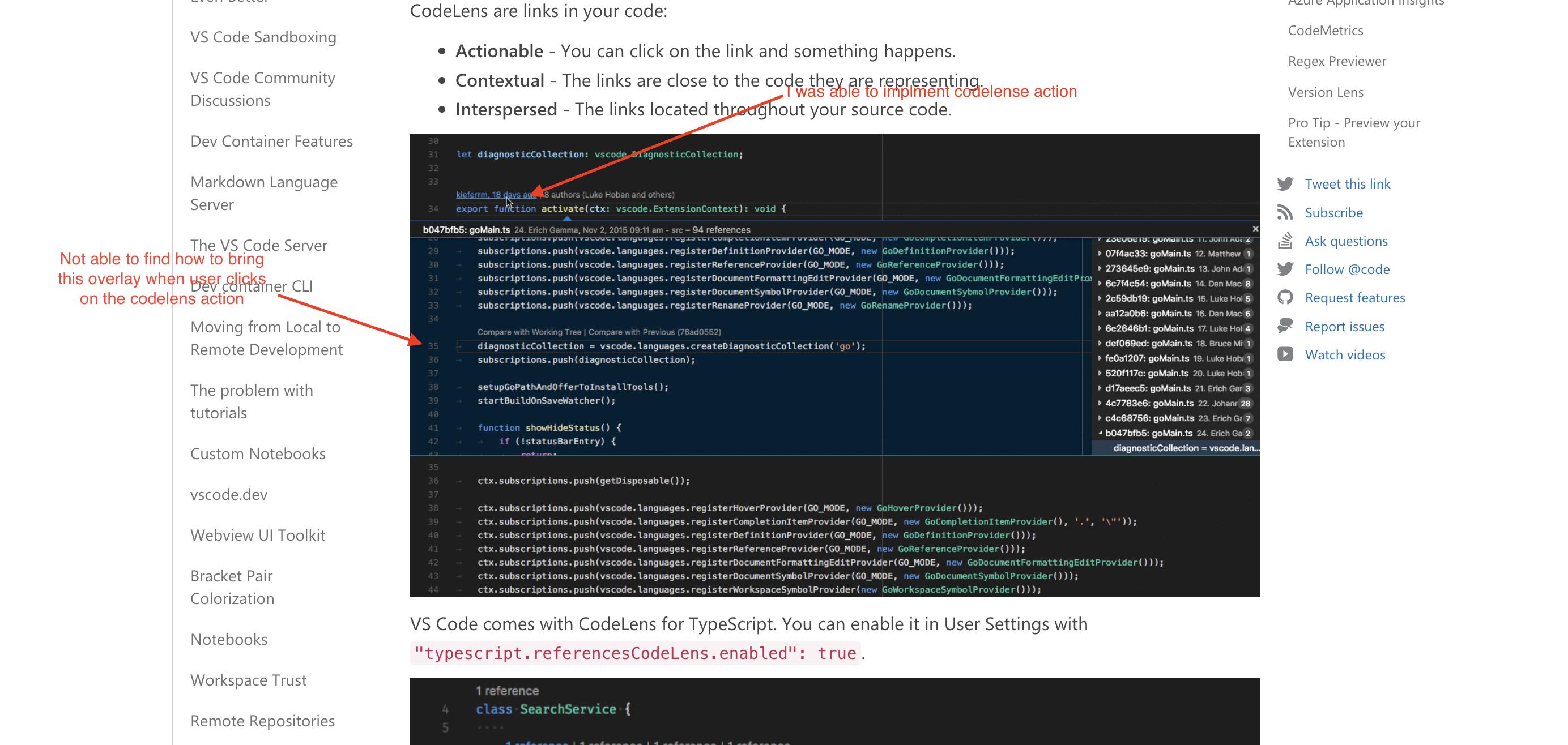Open the Subscribe link

[x=1333, y=212]
